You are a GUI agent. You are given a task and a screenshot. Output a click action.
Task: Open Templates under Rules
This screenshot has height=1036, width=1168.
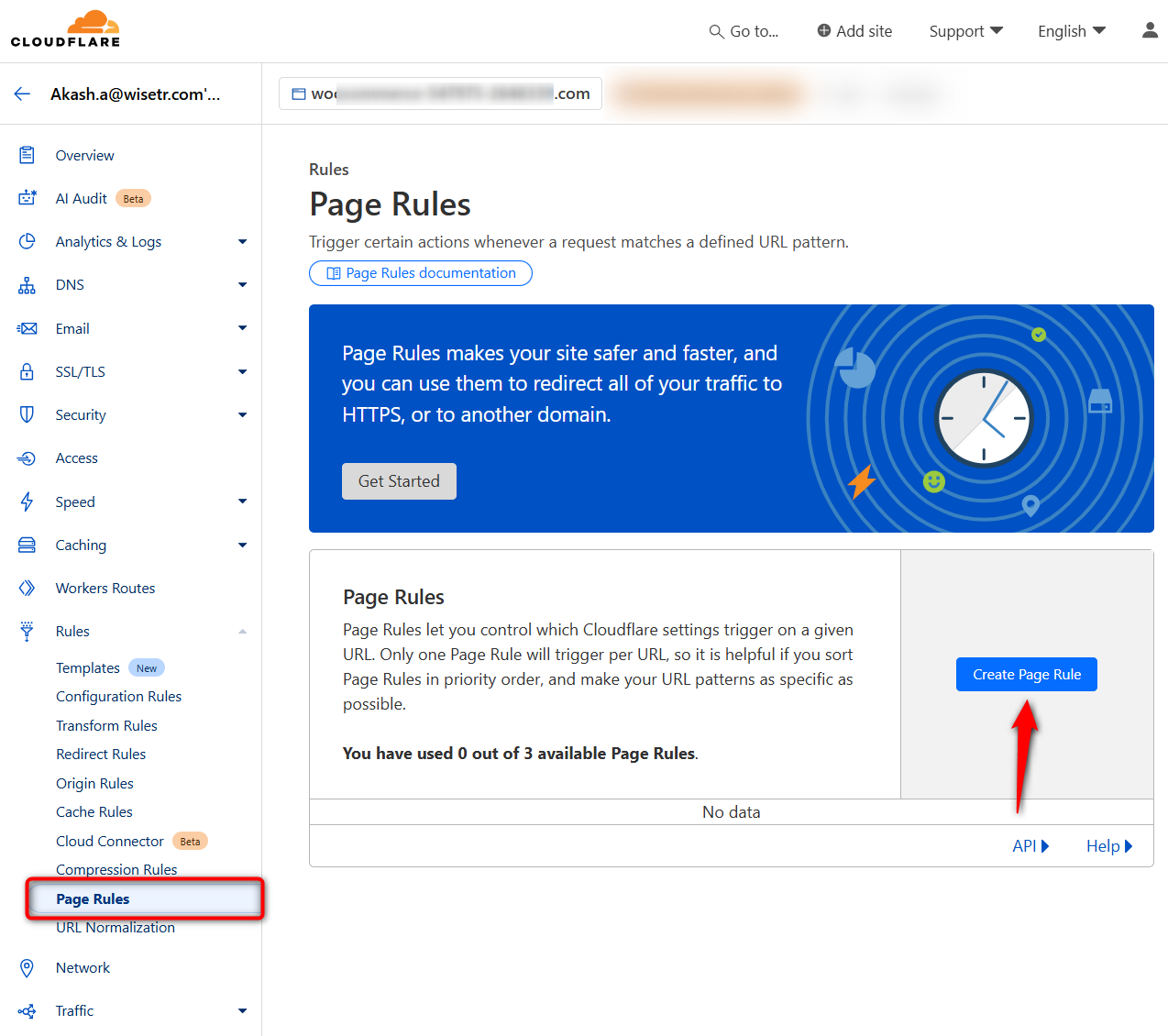88,667
